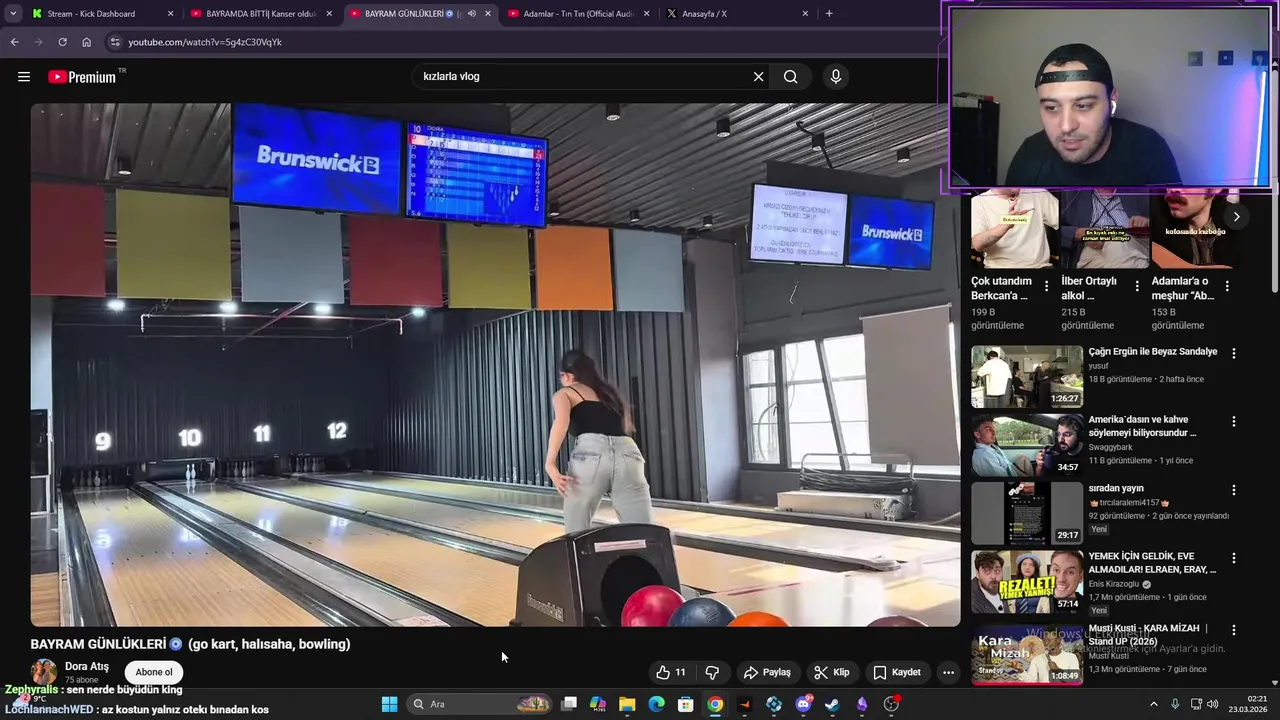Open more actions menu beside Kaydet
Image resolution: width=1280 pixels, height=720 pixels.
pyautogui.click(x=948, y=672)
